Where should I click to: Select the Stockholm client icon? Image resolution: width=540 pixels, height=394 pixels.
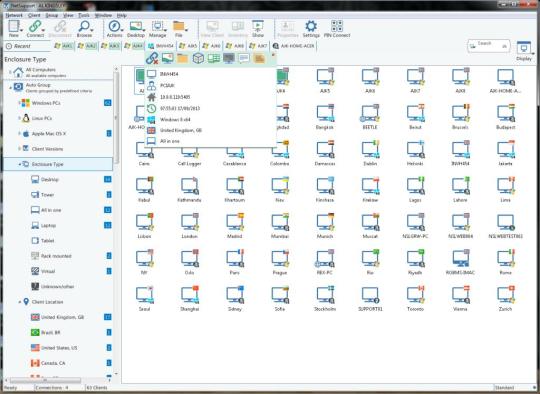tap(325, 295)
